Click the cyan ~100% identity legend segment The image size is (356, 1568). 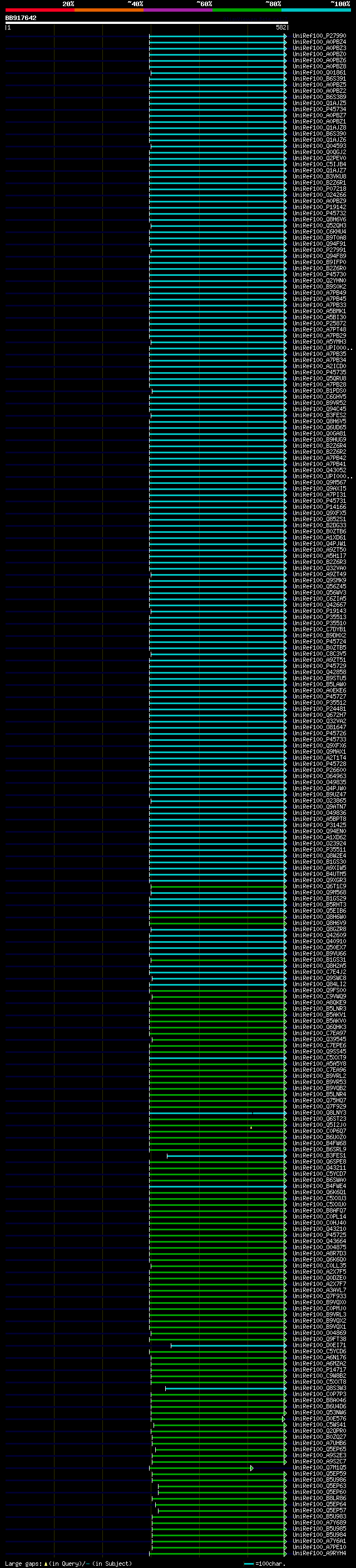[x=317, y=10]
